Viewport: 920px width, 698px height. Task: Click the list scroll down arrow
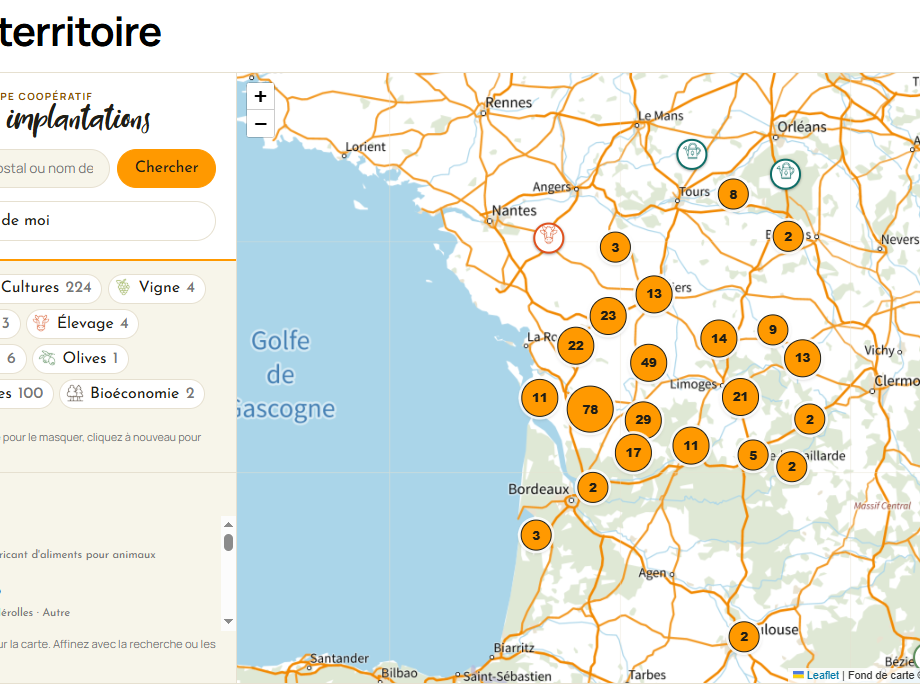(229, 621)
